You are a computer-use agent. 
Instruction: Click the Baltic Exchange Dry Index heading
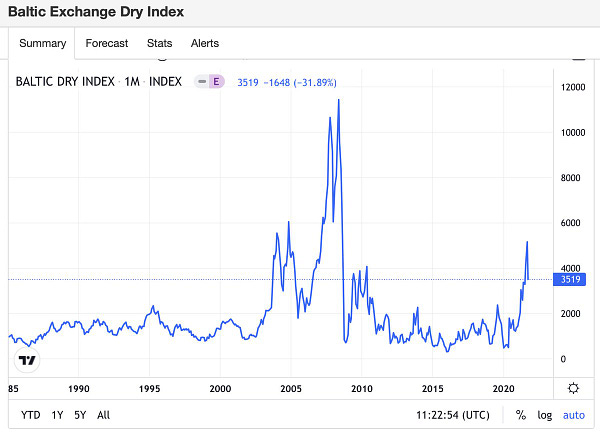[x=96, y=12]
